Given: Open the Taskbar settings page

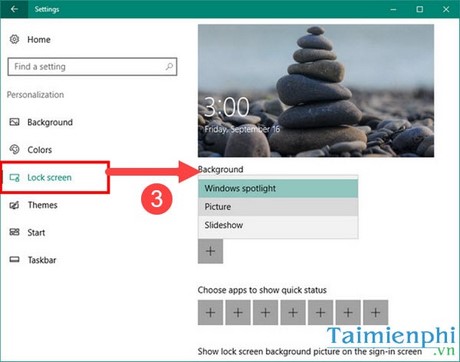Looking at the screenshot, I should pos(42,260).
